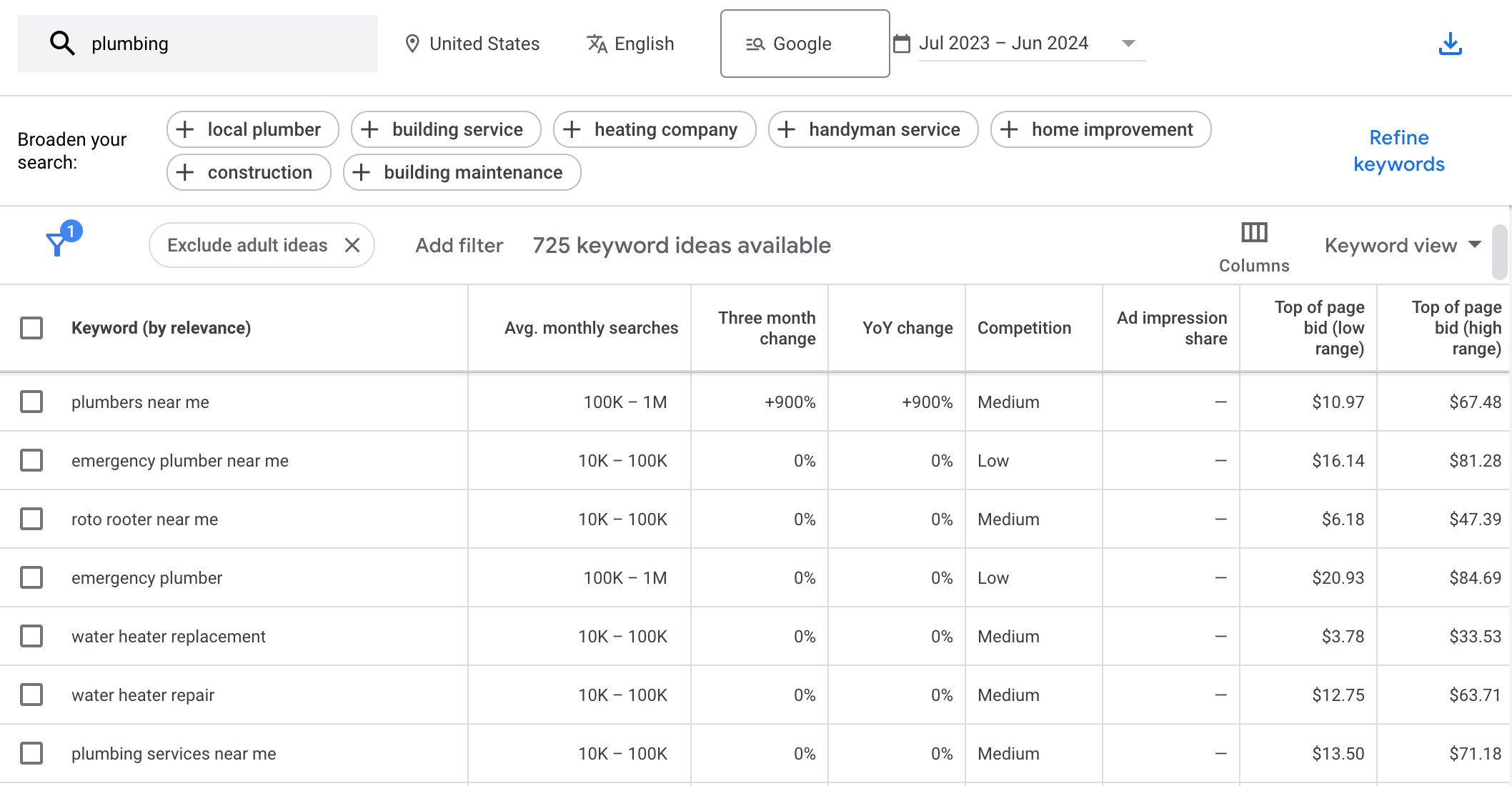
Task: Add 'home improvement' suggestion chip
Action: point(1100,129)
